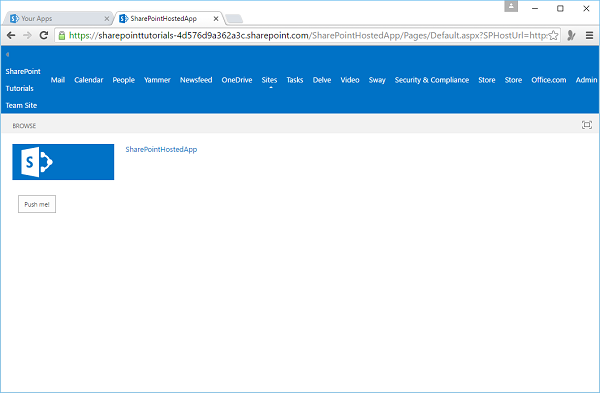This screenshot has height=393, width=600.
Task: Reload the page with the refresh icon
Action: point(44,36)
